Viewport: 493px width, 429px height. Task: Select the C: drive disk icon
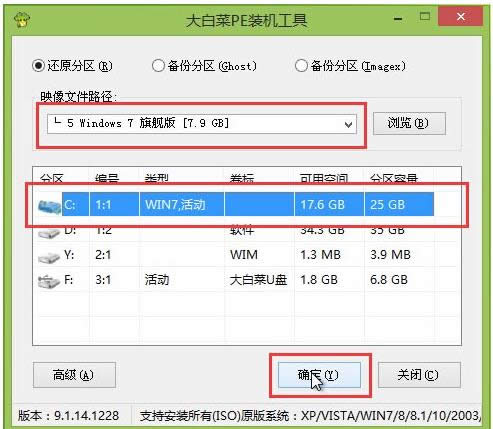49,205
